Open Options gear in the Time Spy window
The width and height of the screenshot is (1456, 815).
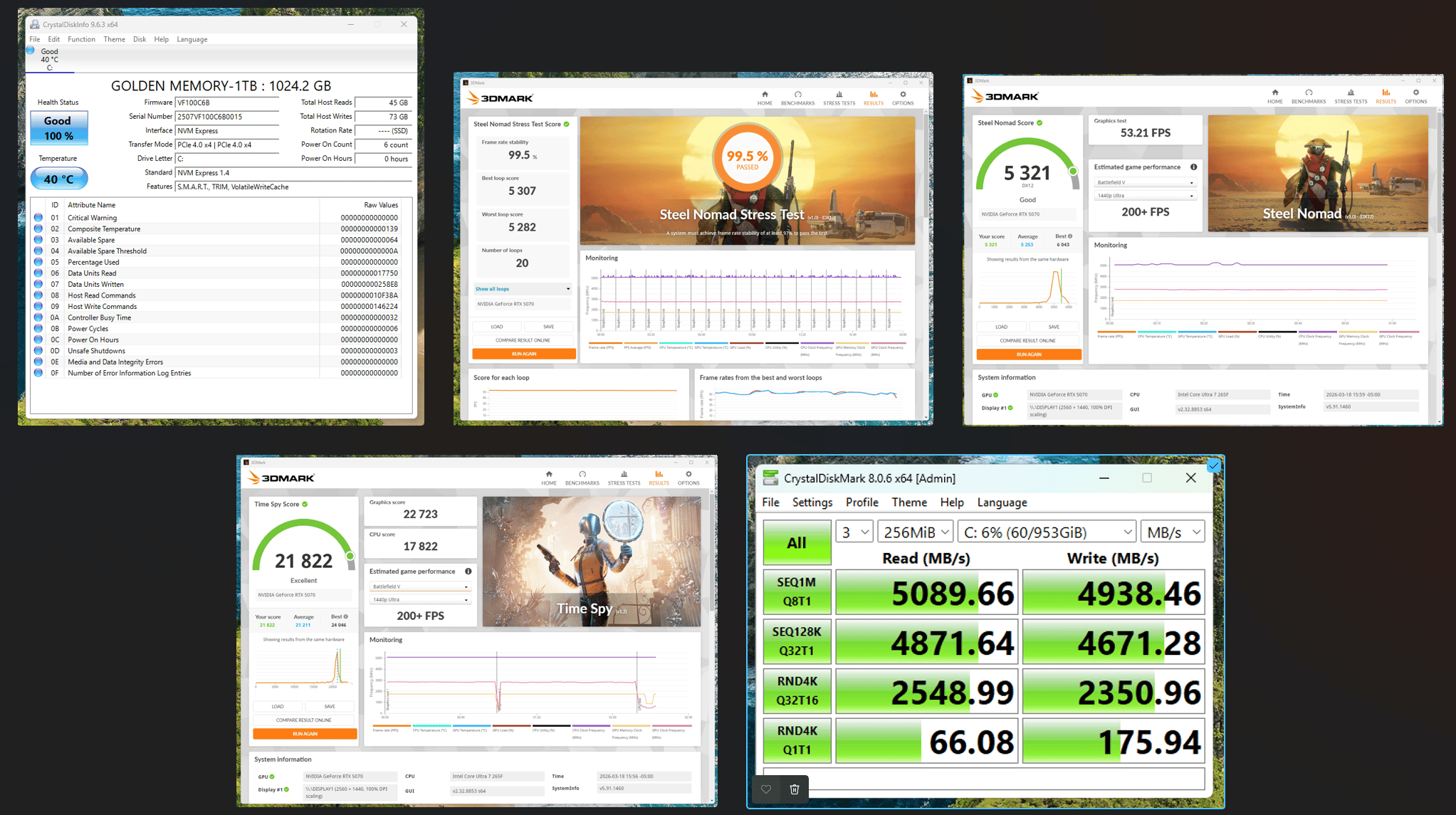click(x=688, y=478)
